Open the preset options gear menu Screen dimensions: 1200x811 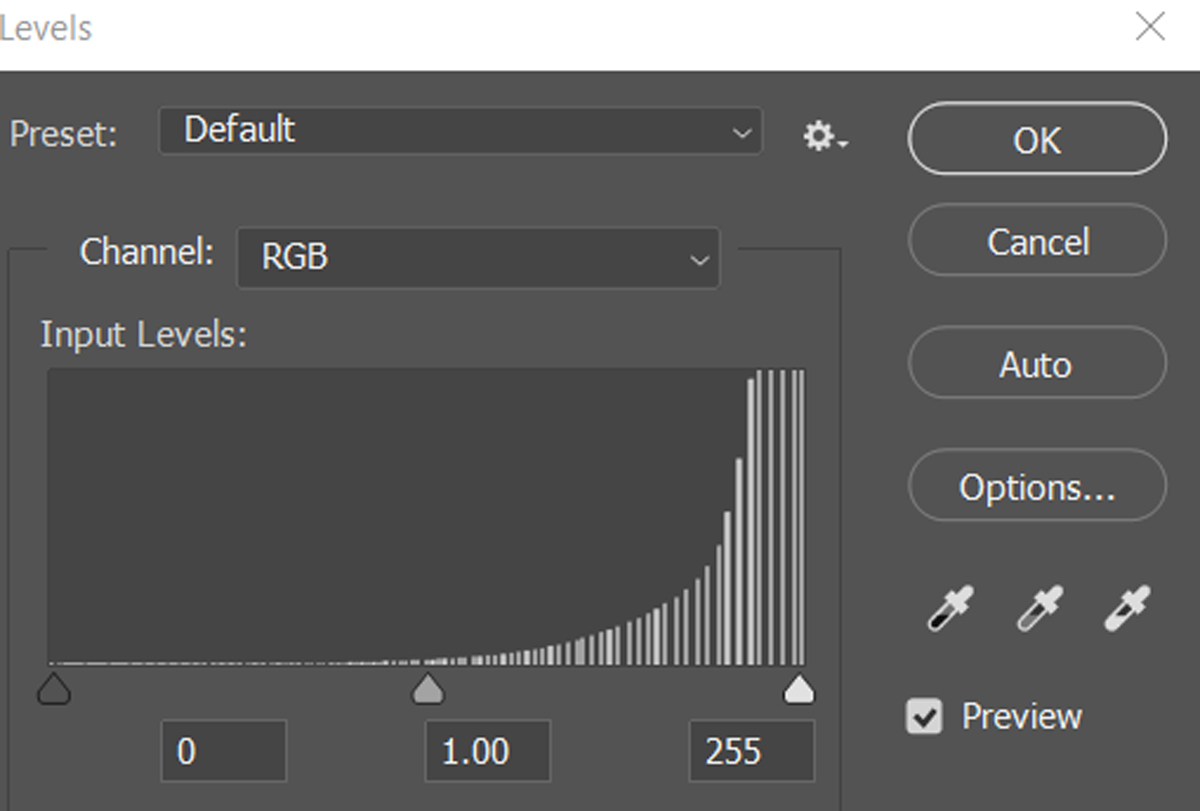[826, 136]
